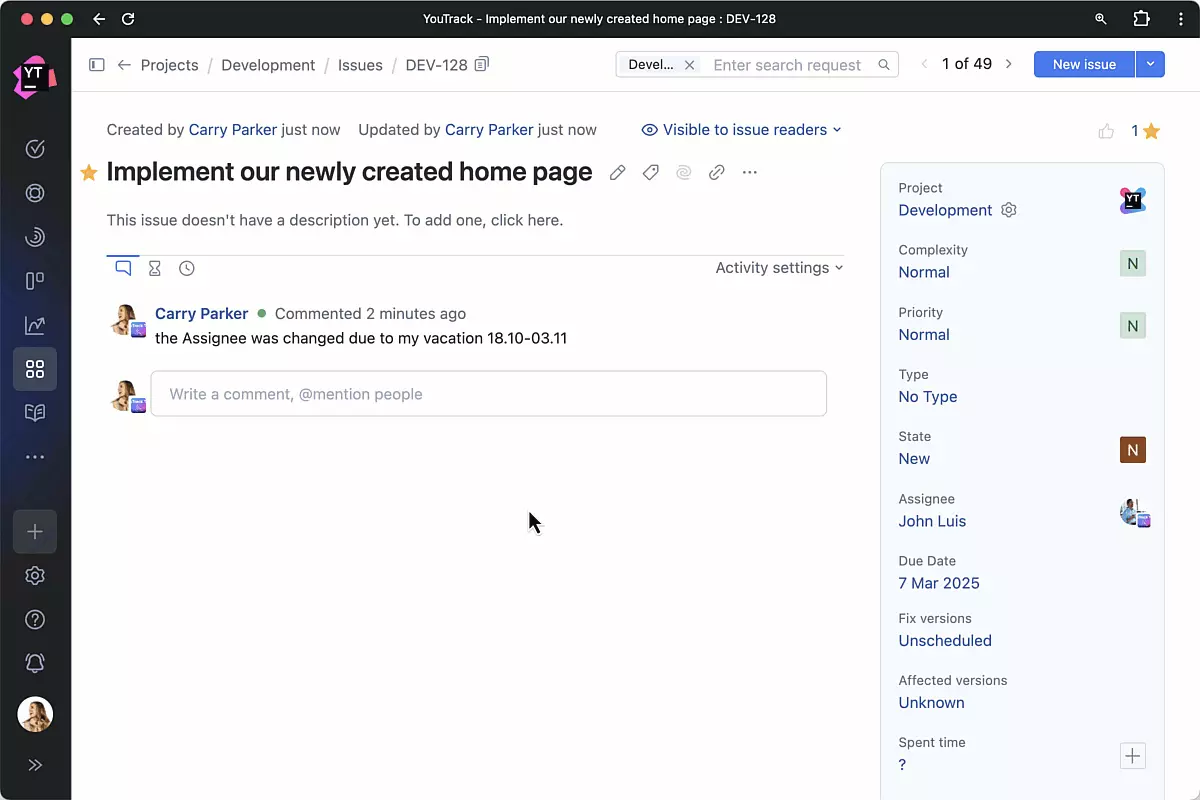The height and width of the screenshot is (800, 1200).
Task: Toggle the main sidebar panel icon
Action: 97,65
